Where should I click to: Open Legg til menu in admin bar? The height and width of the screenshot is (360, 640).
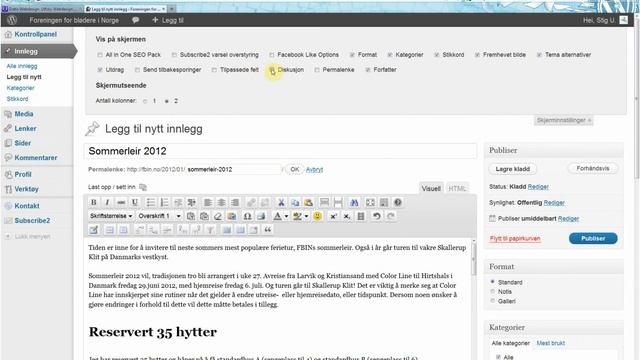168,20
